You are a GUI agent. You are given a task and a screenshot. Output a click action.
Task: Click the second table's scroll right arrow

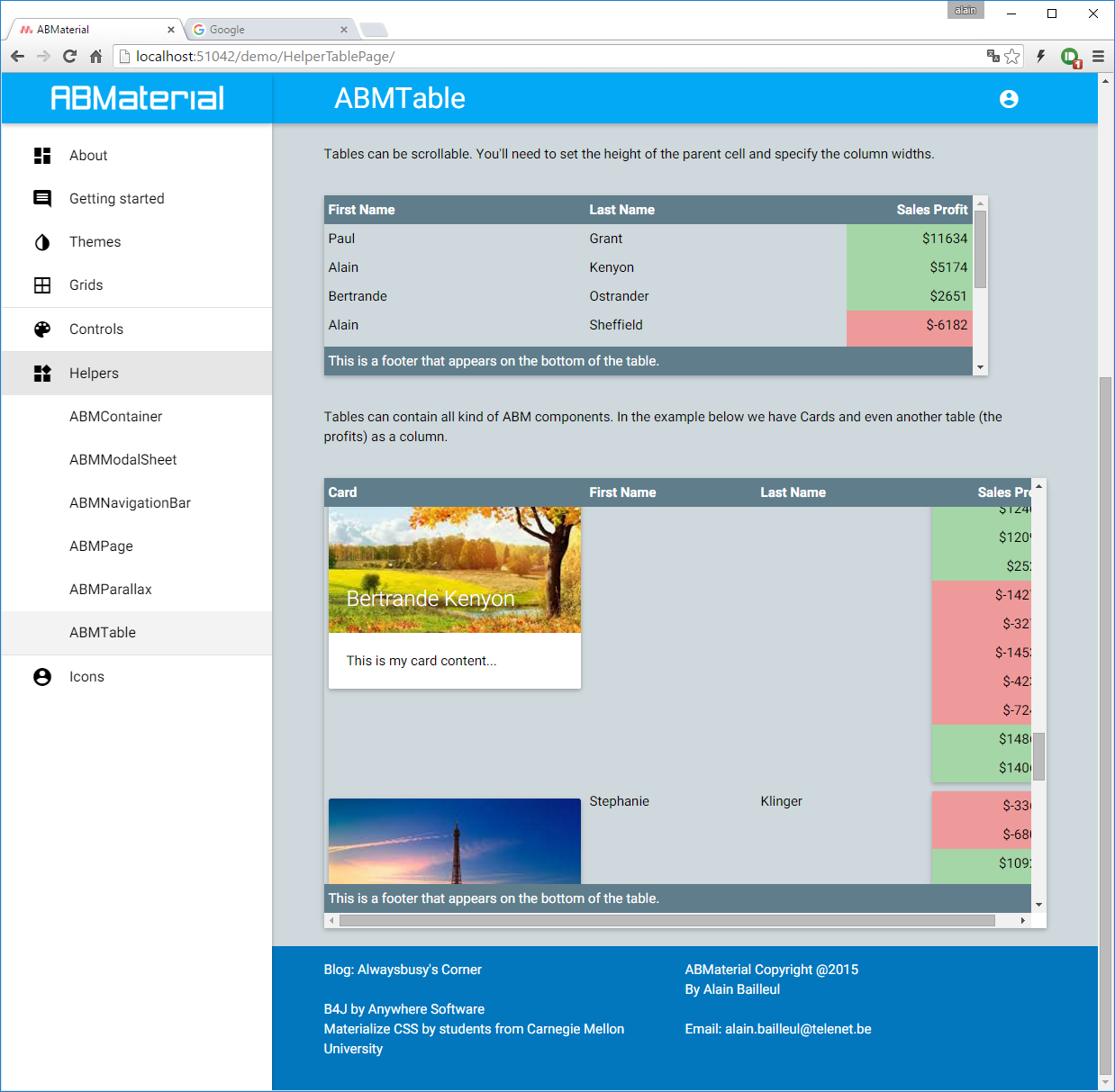click(x=1022, y=920)
